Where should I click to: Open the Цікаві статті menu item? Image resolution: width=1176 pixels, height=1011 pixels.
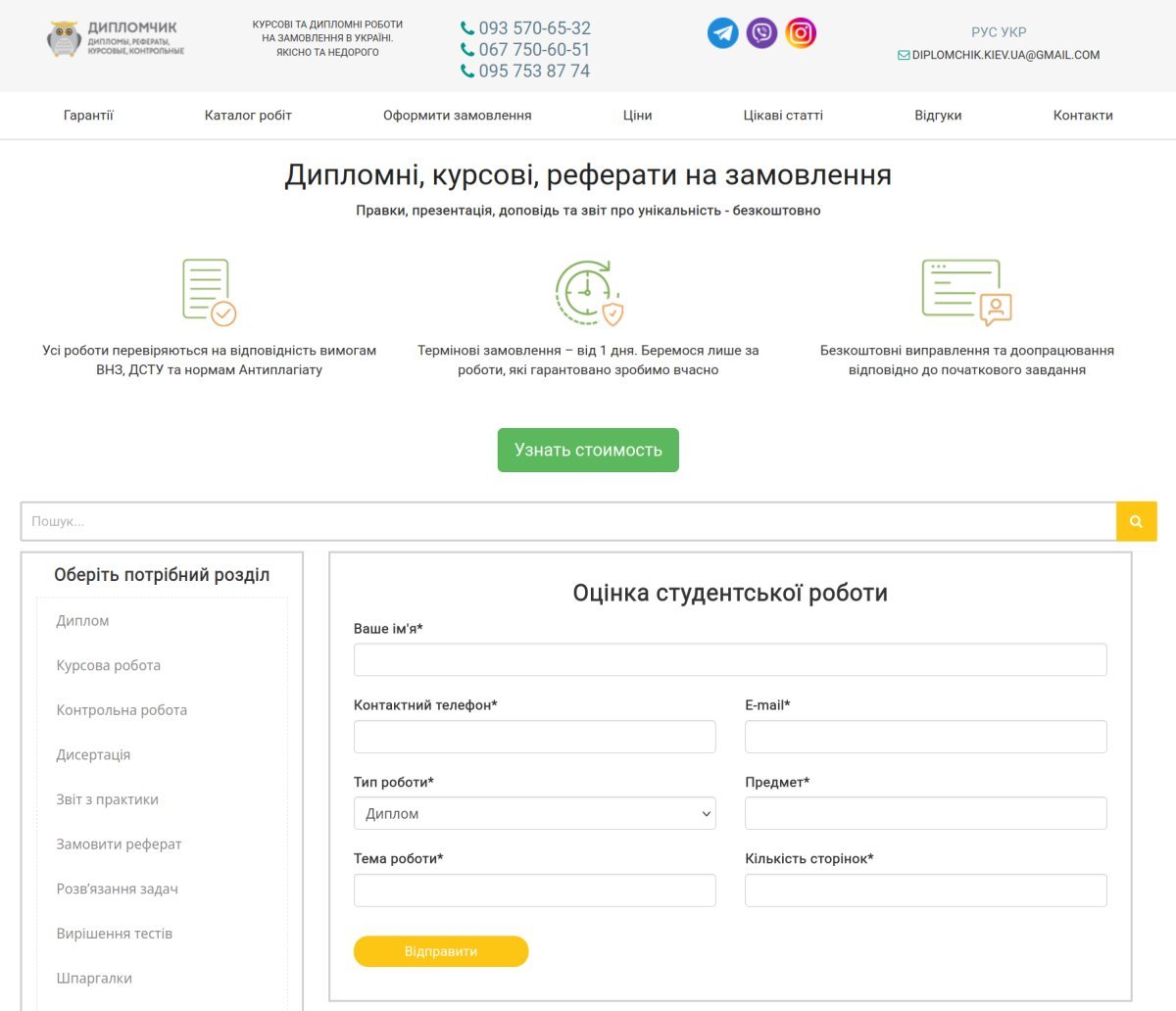(x=783, y=116)
